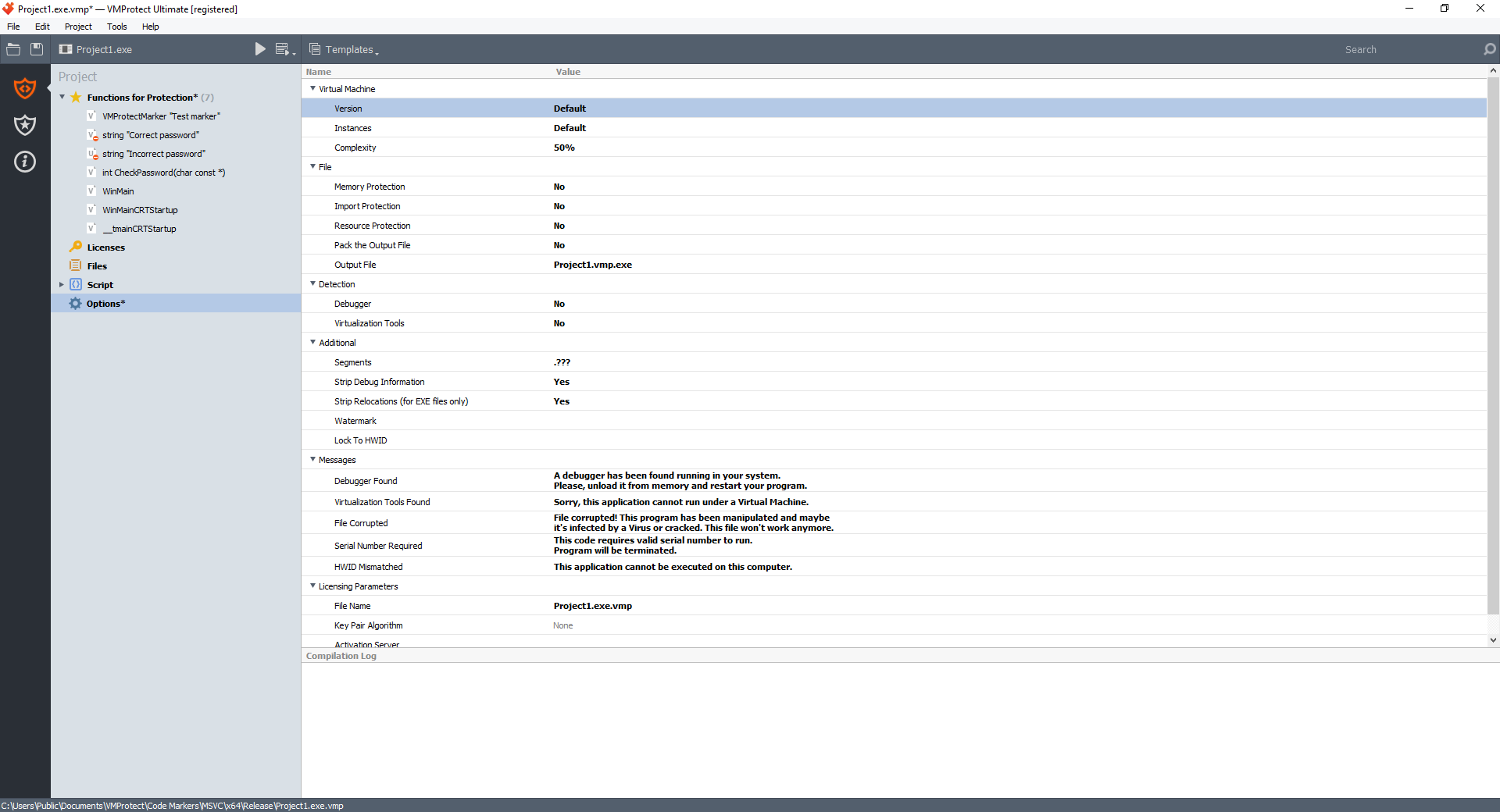Collapse the Detection group

coord(312,283)
